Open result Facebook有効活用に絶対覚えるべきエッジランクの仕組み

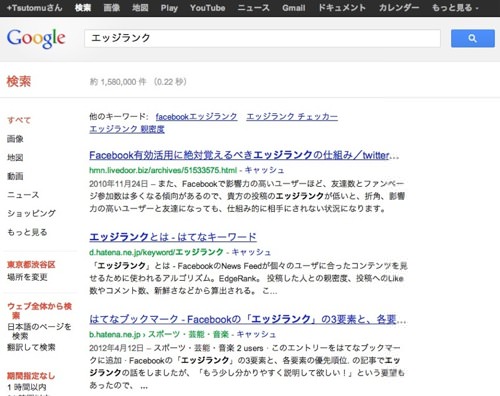pos(244,155)
